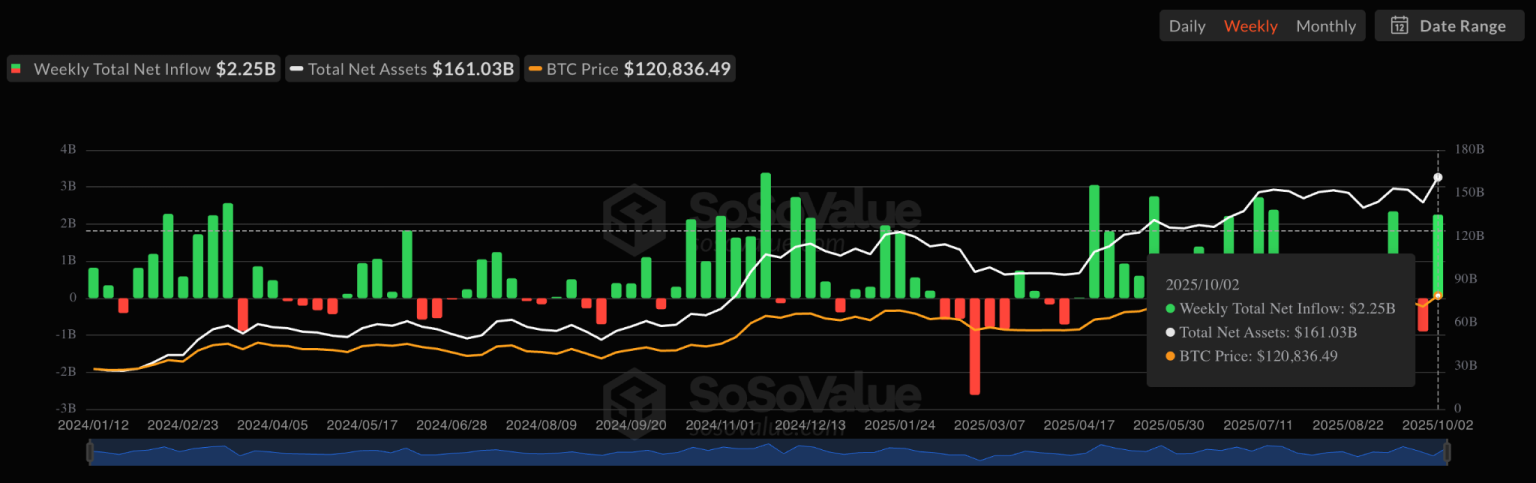Click the green-red Weekly Net Inflow legend icon

tap(16, 70)
